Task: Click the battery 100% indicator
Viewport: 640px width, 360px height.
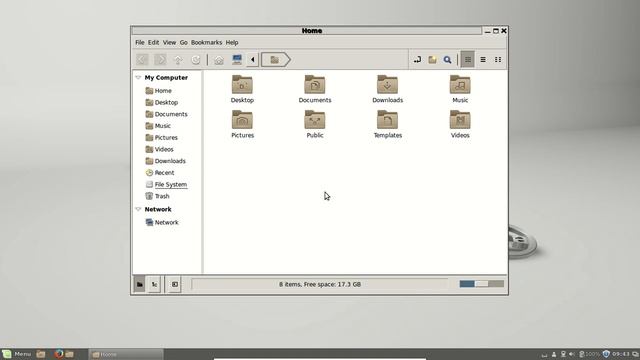Action: (589, 354)
